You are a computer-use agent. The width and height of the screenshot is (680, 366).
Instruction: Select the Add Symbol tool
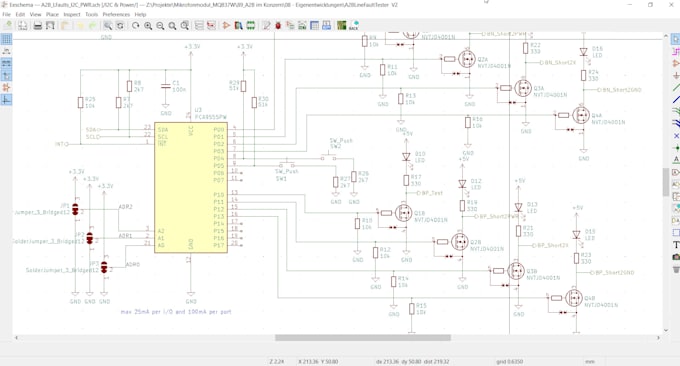point(676,63)
